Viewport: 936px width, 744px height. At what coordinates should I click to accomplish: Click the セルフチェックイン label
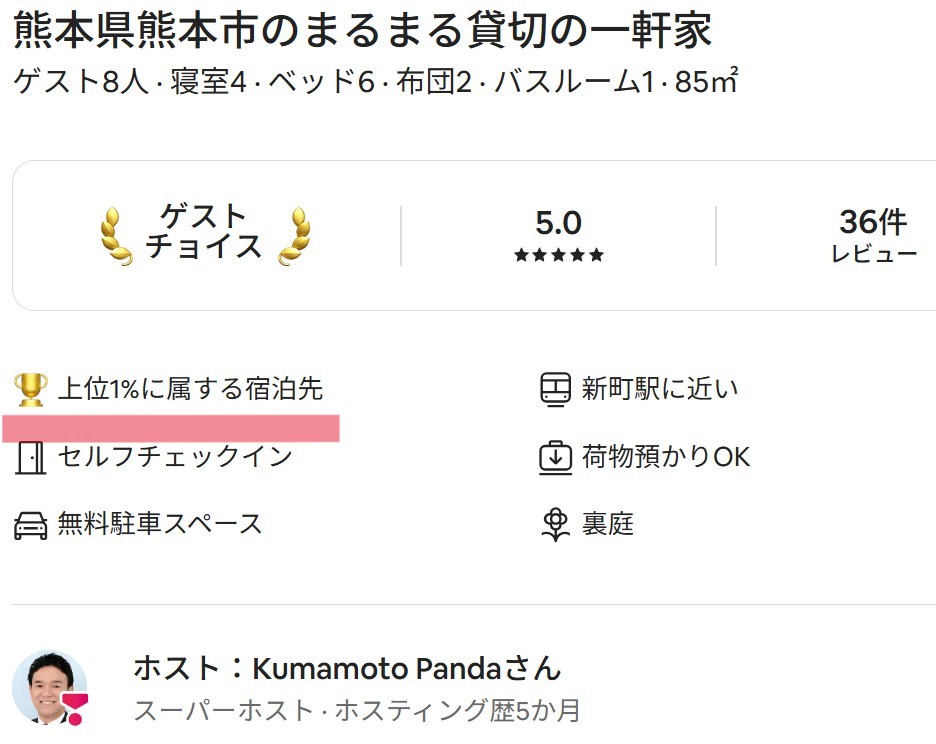point(175,457)
